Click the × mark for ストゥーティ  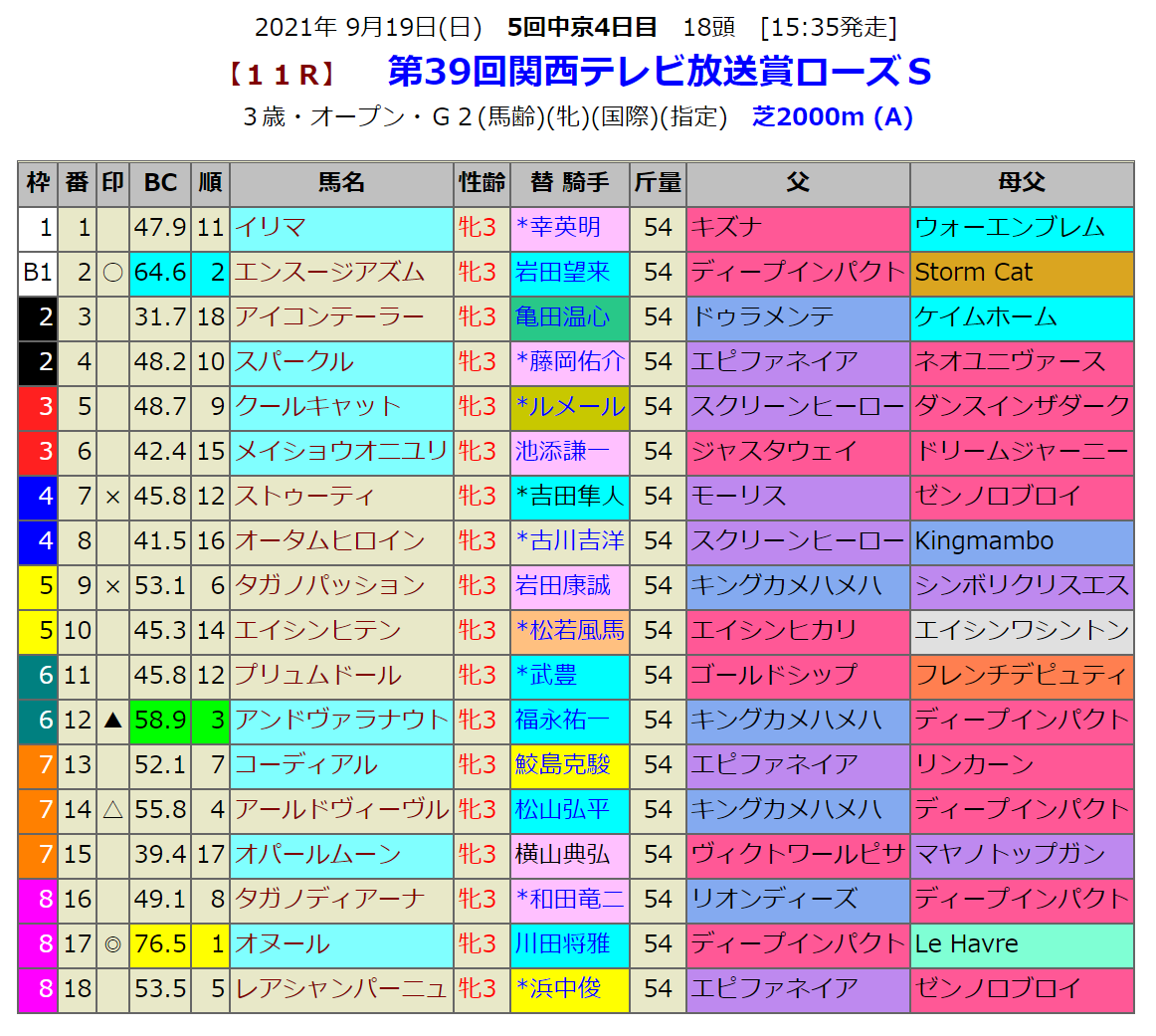[x=113, y=496]
